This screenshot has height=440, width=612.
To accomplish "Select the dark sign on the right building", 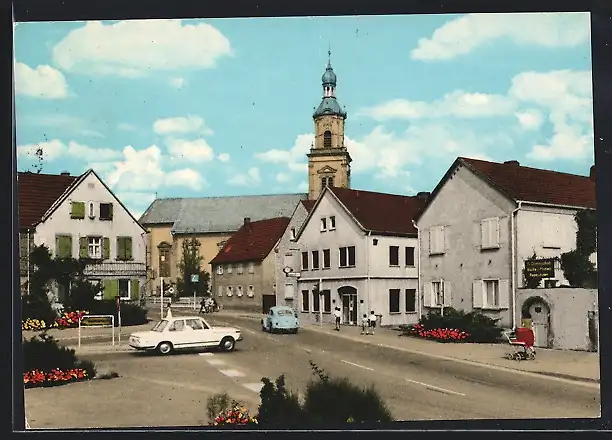I will coord(539,269).
